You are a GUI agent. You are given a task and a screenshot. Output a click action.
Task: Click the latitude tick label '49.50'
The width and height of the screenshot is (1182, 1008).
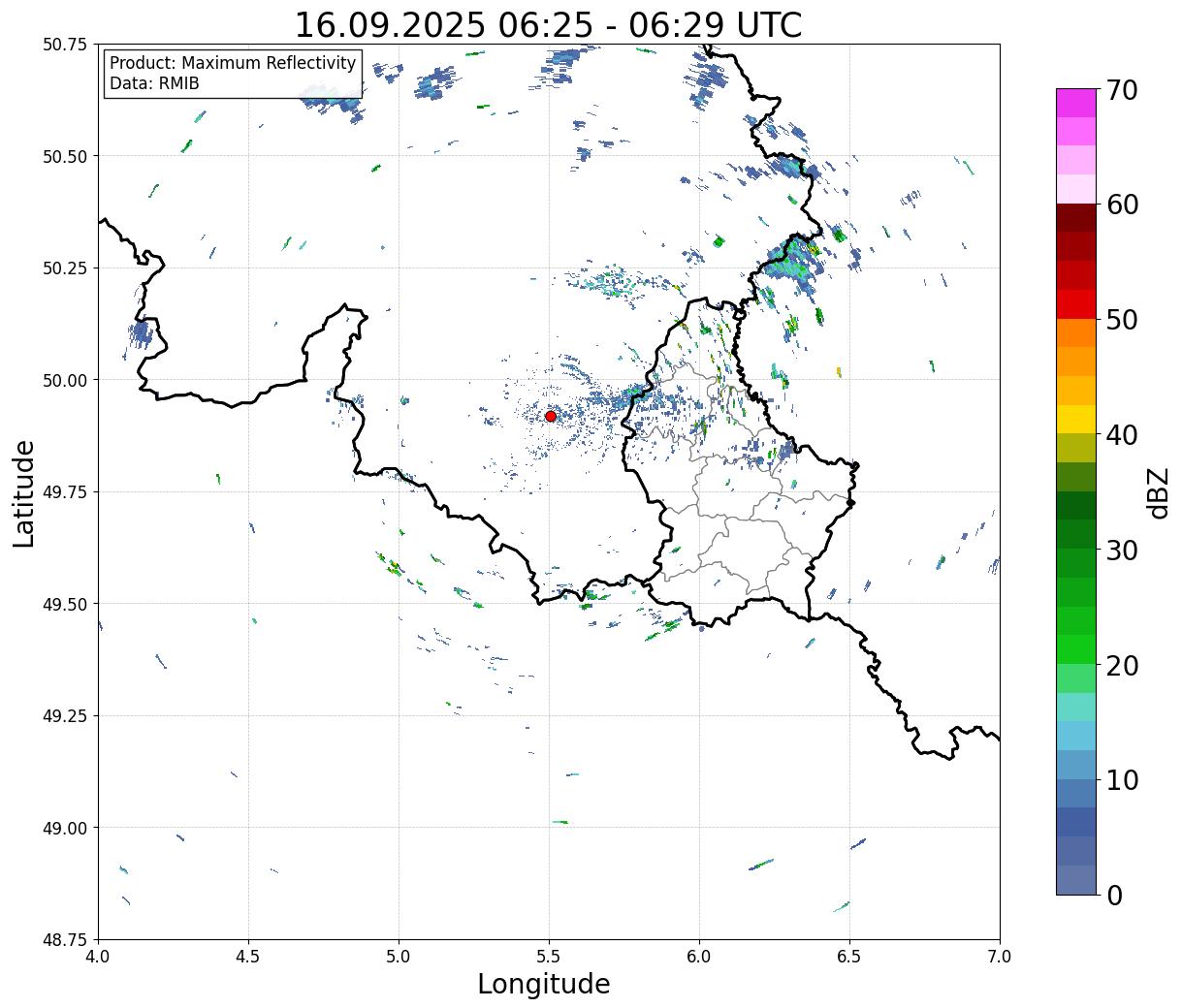tap(65, 604)
